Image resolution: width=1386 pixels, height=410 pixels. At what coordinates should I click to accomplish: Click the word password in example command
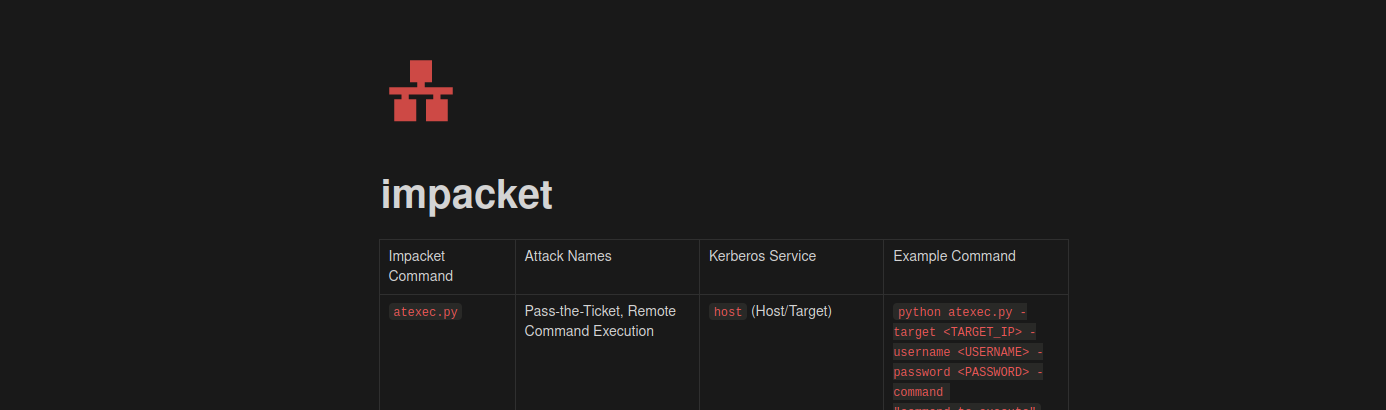pos(921,372)
